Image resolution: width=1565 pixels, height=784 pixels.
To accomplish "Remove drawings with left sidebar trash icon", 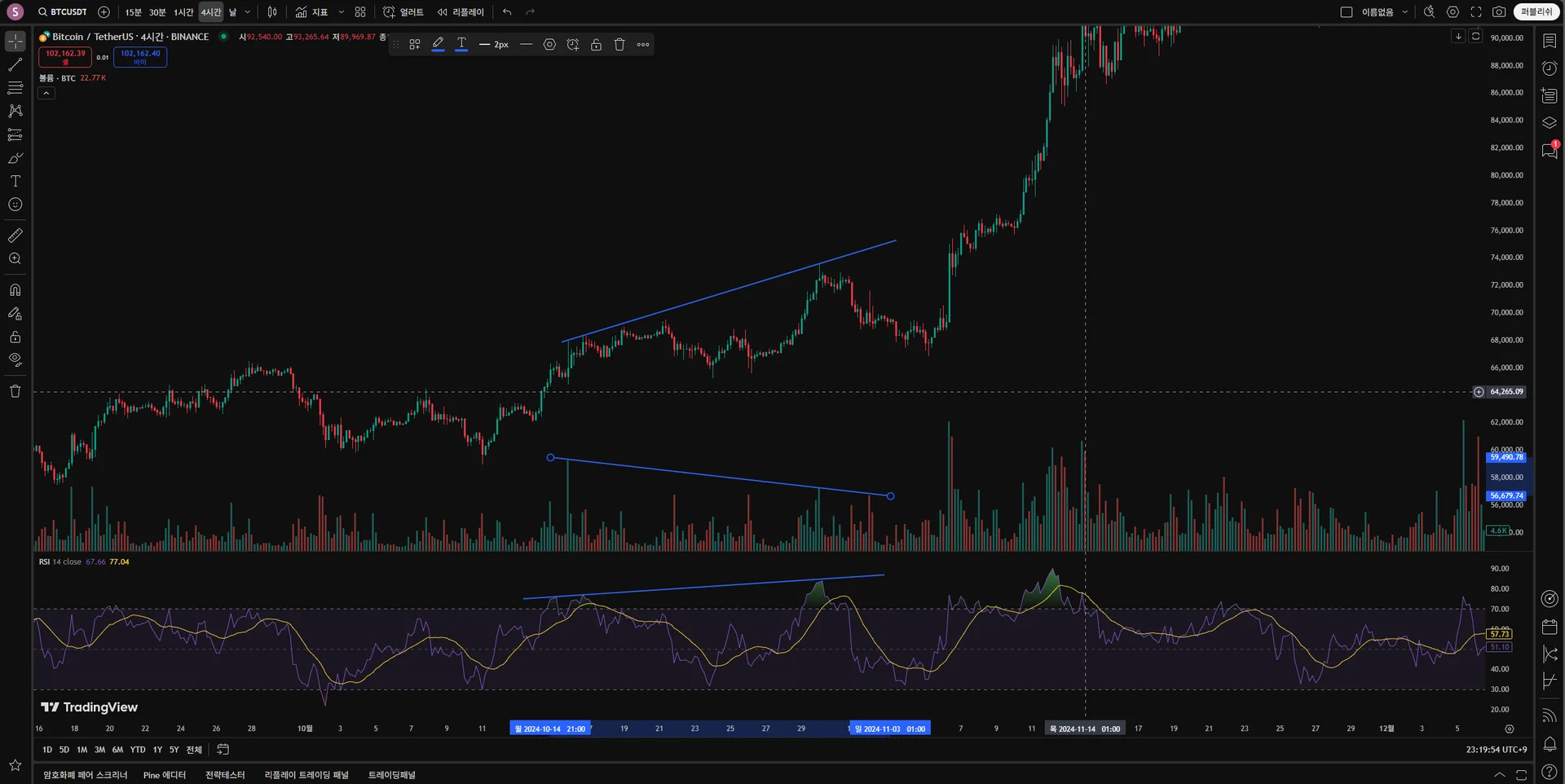I will click(x=15, y=391).
